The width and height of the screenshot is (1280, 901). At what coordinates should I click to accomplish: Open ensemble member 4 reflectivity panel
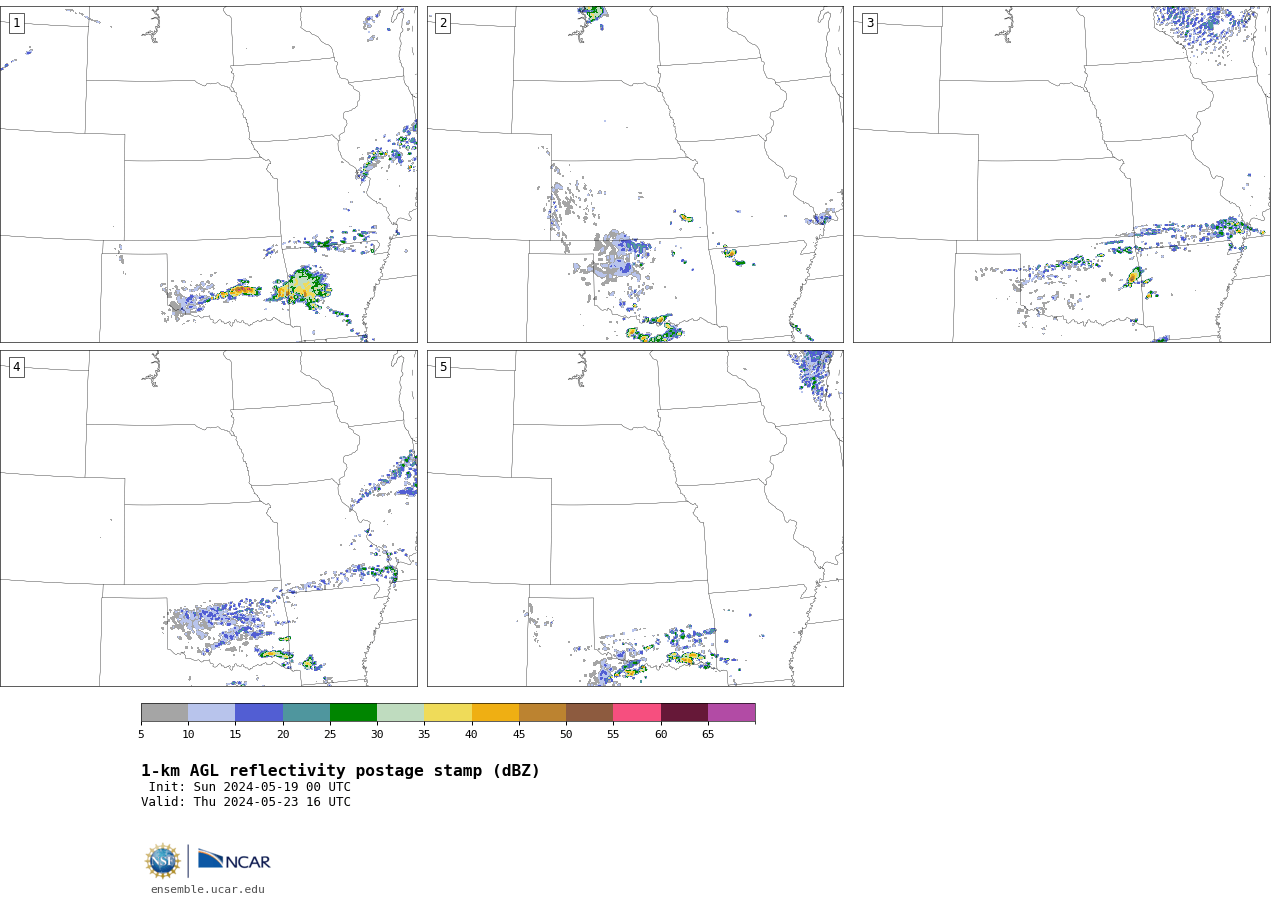209,518
